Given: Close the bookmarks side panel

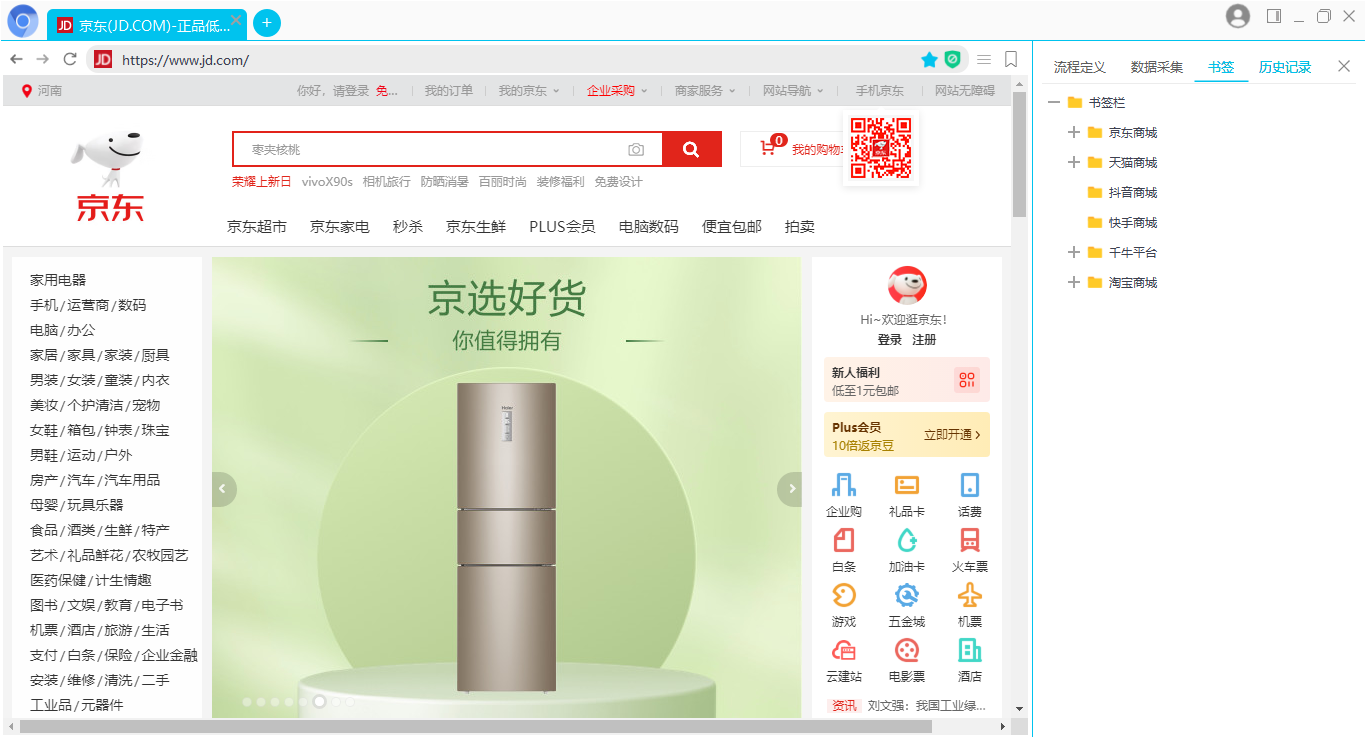Looking at the screenshot, I should 1344,66.
